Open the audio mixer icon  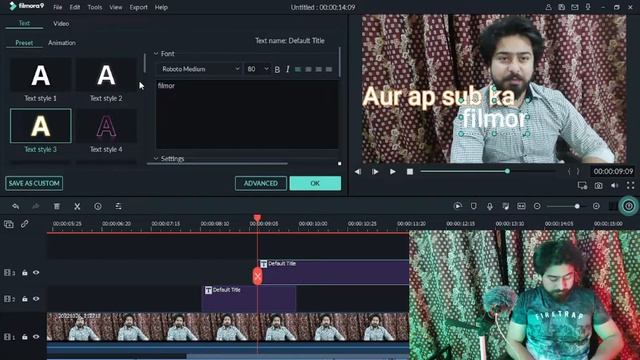pos(505,207)
